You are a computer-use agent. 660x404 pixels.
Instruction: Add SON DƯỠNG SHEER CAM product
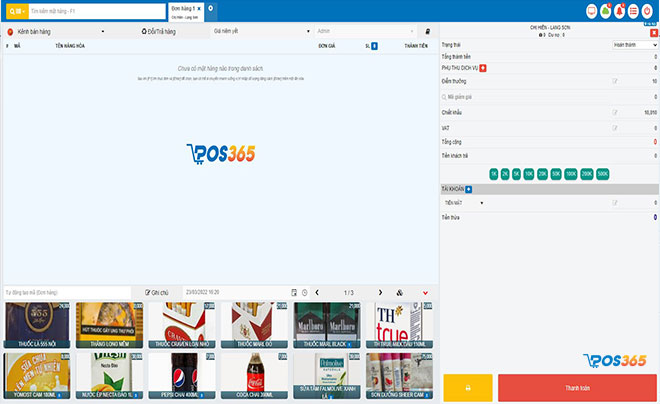click(399, 376)
